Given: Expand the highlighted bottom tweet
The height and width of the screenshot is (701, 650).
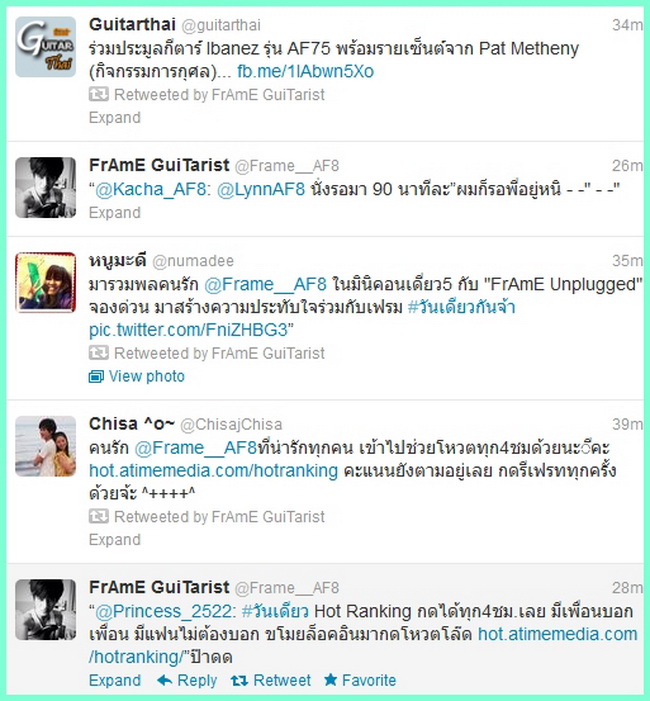Looking at the screenshot, I should 115,680.
